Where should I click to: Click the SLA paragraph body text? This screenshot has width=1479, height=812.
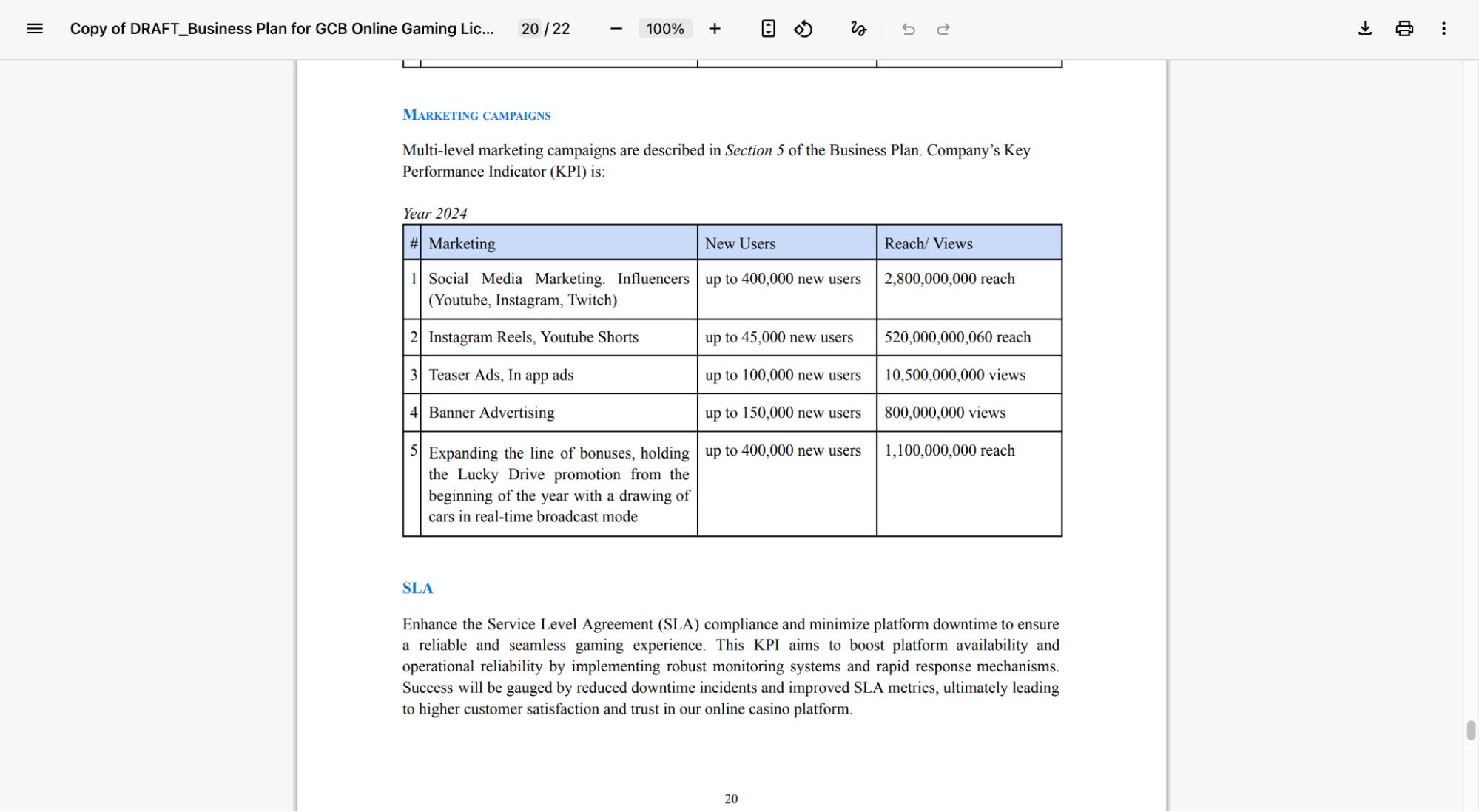[731, 666]
